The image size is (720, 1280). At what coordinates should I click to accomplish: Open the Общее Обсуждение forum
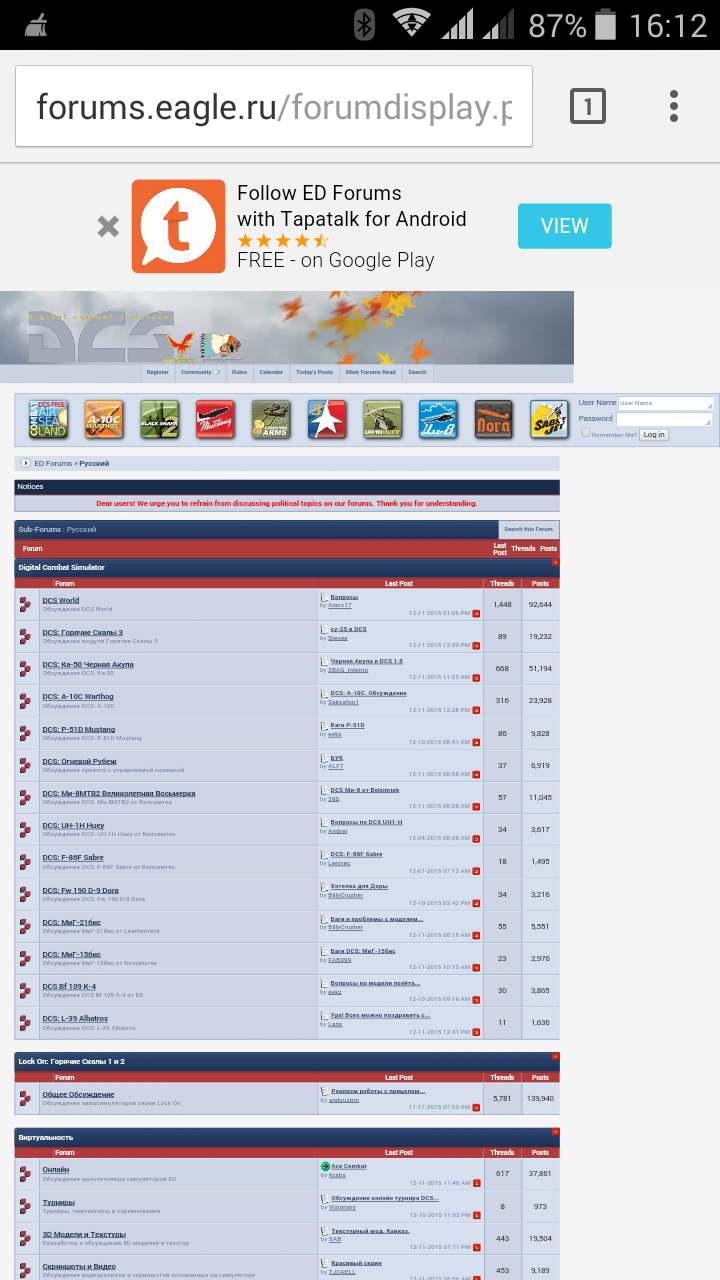coord(78,1094)
